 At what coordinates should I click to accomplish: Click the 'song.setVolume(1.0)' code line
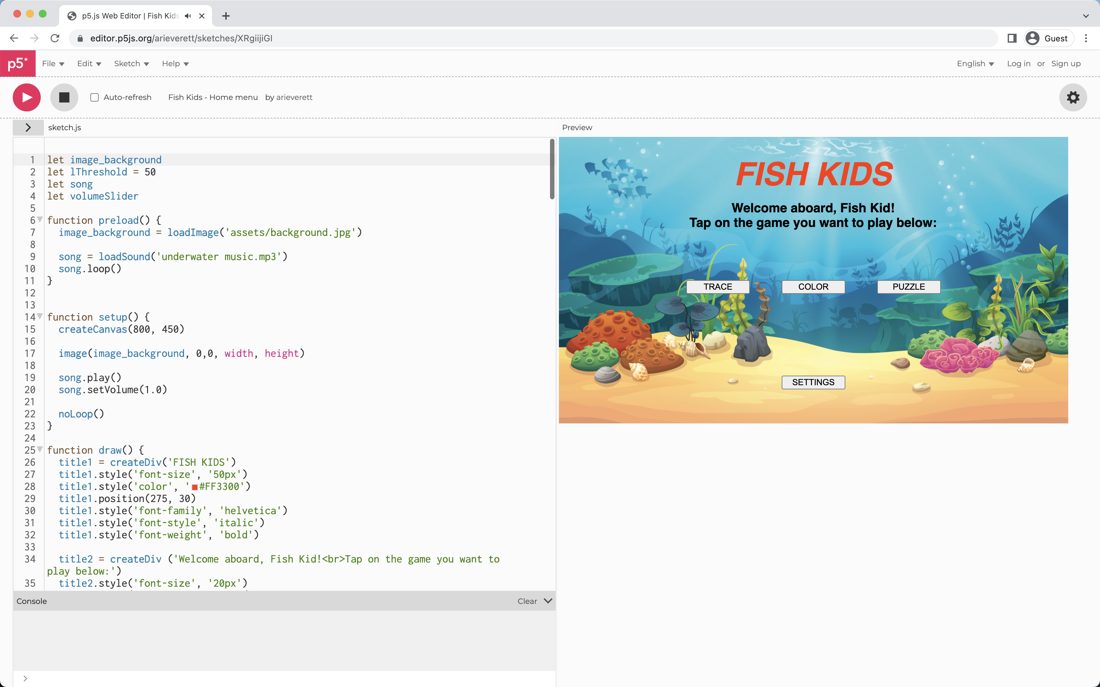click(x=113, y=389)
